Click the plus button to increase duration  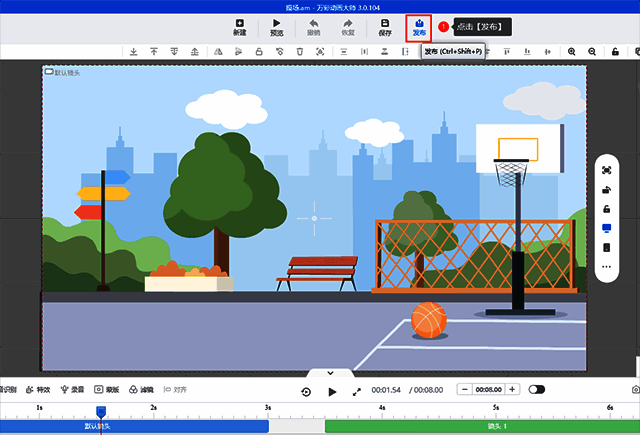click(x=512, y=389)
